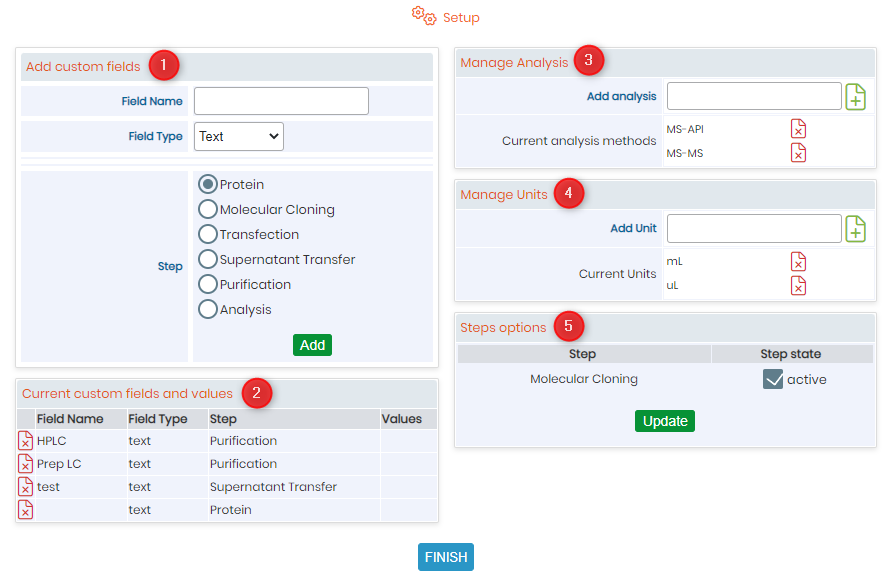Click into the Add analysis text box

(x=754, y=96)
